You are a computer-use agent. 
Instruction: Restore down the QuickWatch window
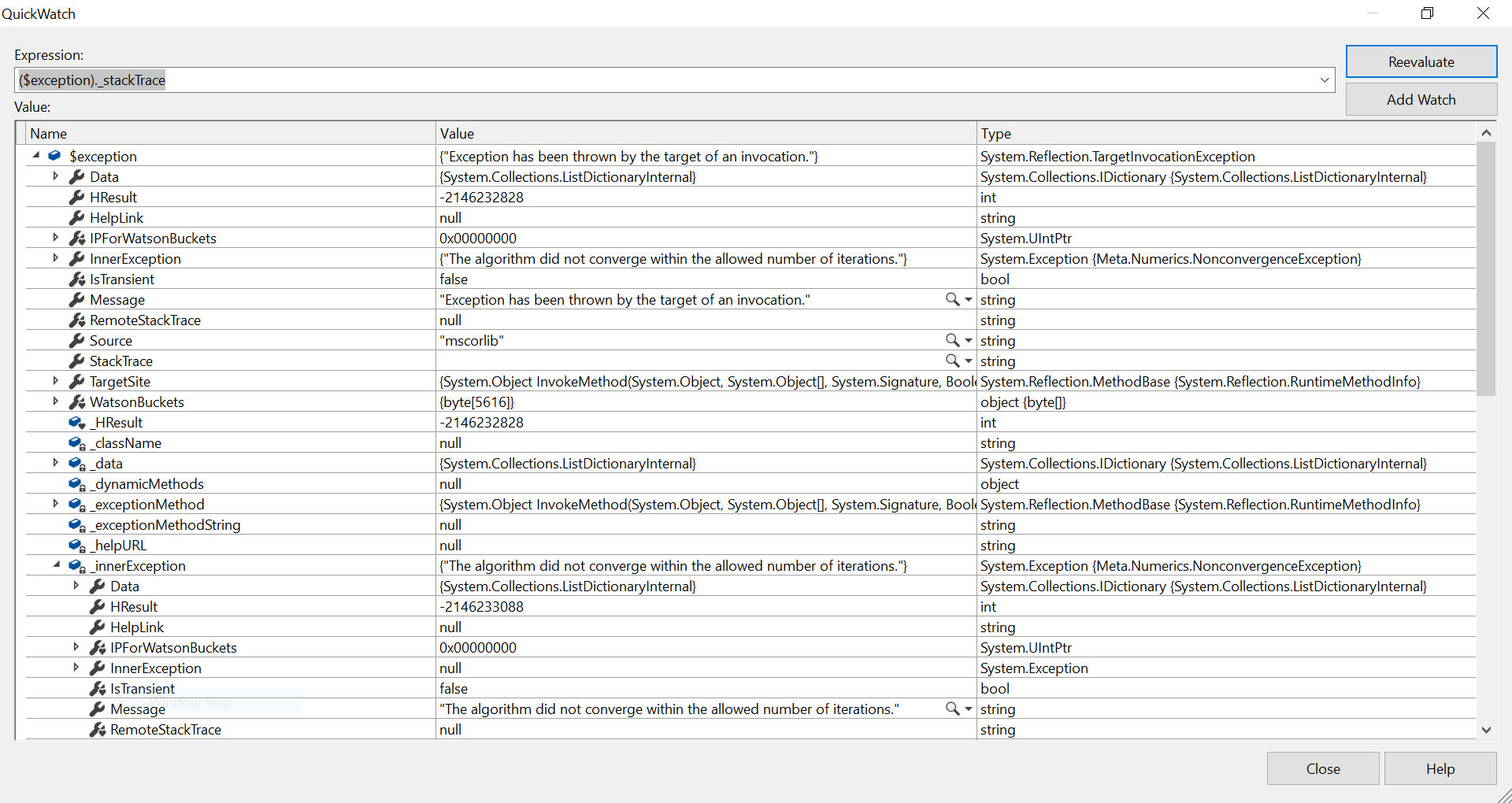(x=1428, y=13)
